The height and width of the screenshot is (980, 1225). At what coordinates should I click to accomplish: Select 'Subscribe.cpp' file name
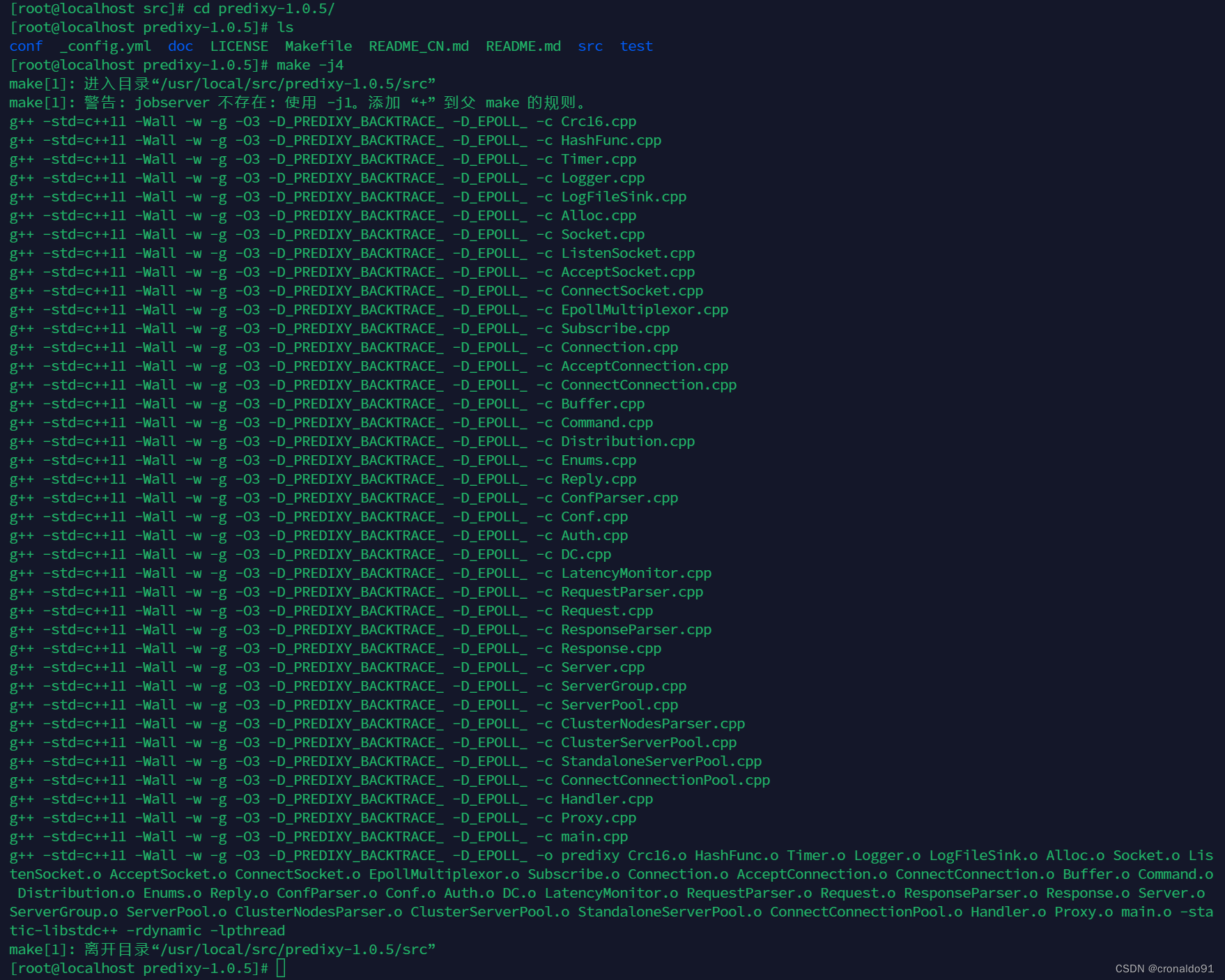point(616,328)
